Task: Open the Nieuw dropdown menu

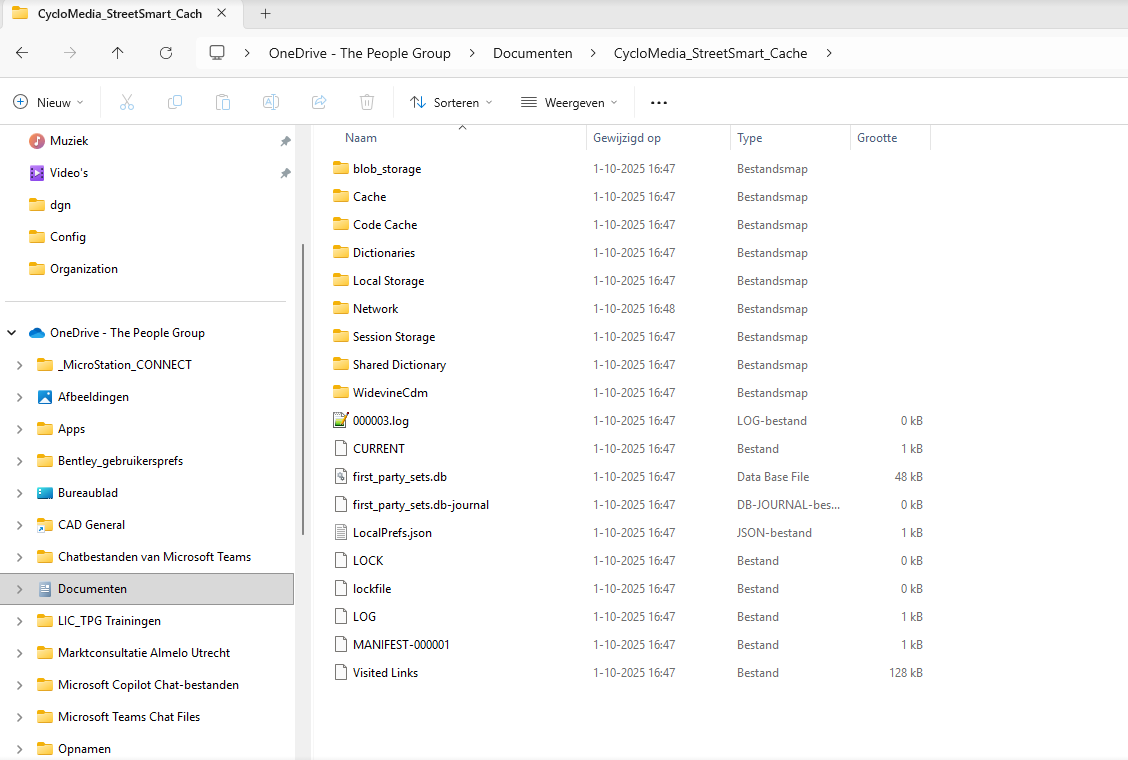Action: click(x=48, y=102)
